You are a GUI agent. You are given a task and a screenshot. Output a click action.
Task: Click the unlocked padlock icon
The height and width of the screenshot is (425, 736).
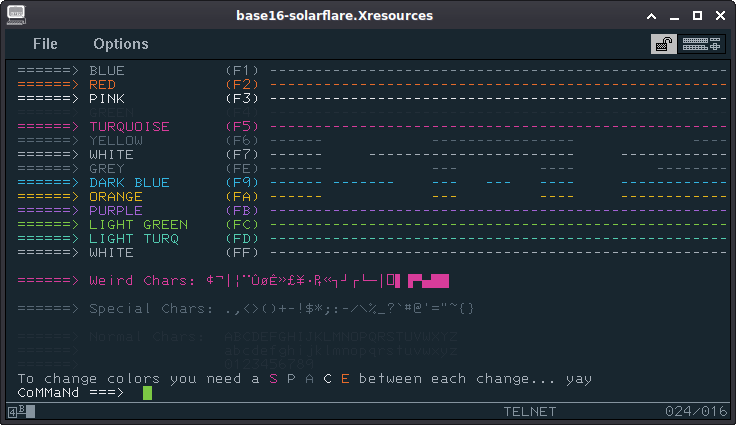pyautogui.click(x=663, y=44)
